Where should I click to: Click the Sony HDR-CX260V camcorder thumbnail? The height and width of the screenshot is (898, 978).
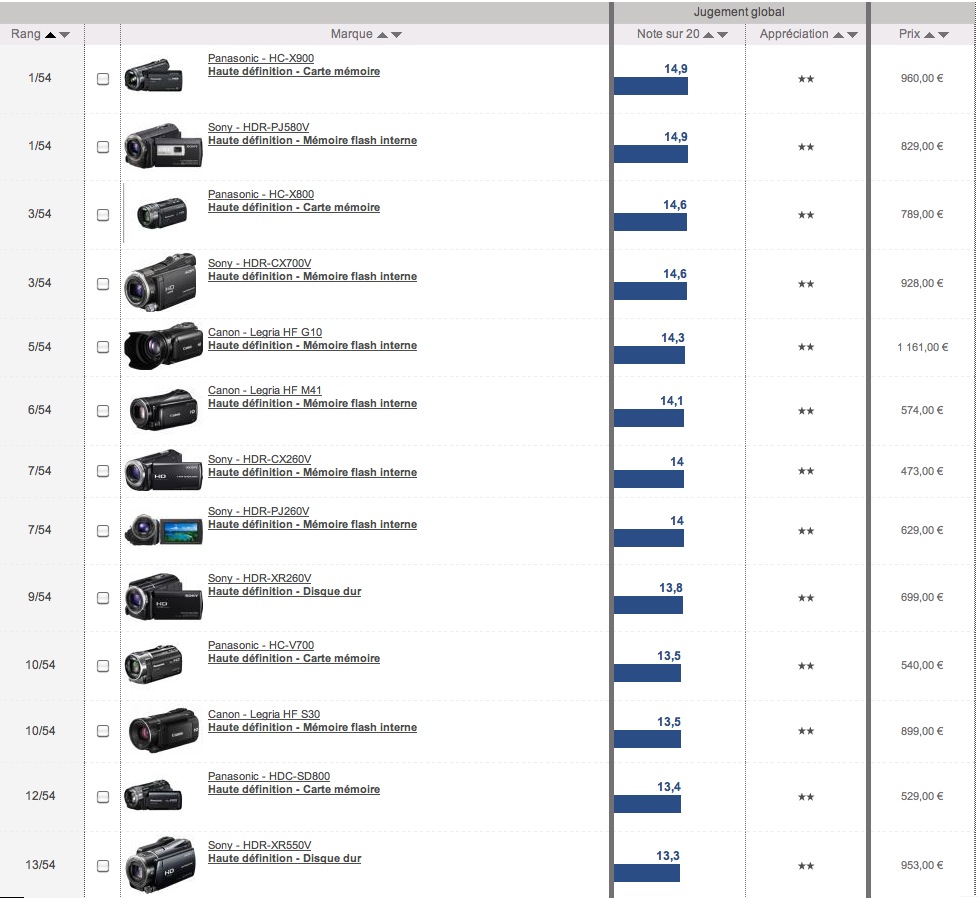[x=163, y=470]
